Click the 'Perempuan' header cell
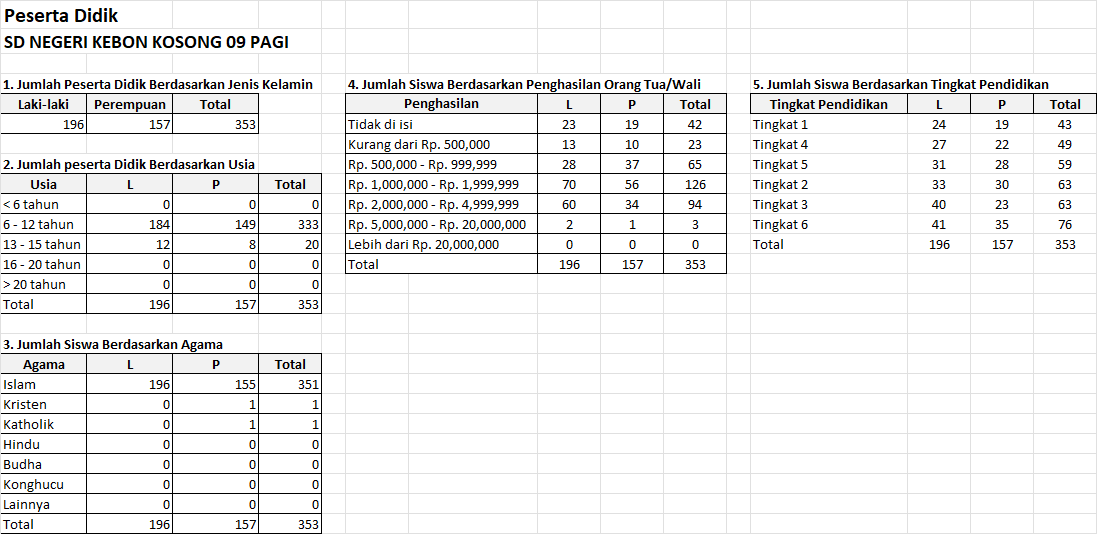The width and height of the screenshot is (1097, 534). (129, 104)
